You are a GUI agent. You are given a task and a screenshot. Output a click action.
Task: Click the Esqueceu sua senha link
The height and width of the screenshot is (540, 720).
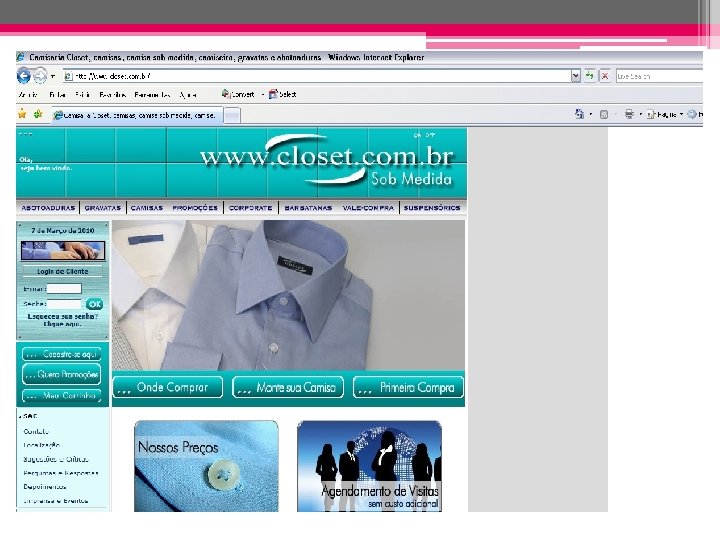tap(62, 320)
